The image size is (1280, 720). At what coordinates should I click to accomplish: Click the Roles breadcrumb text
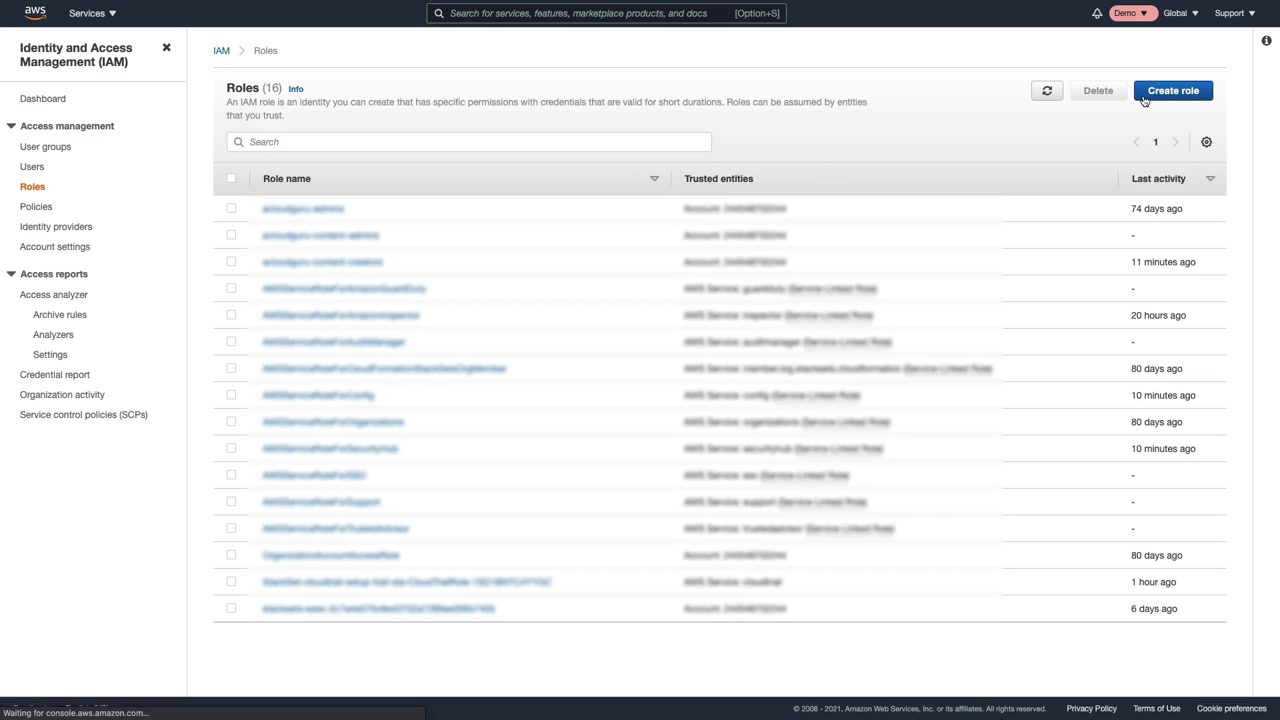point(265,50)
